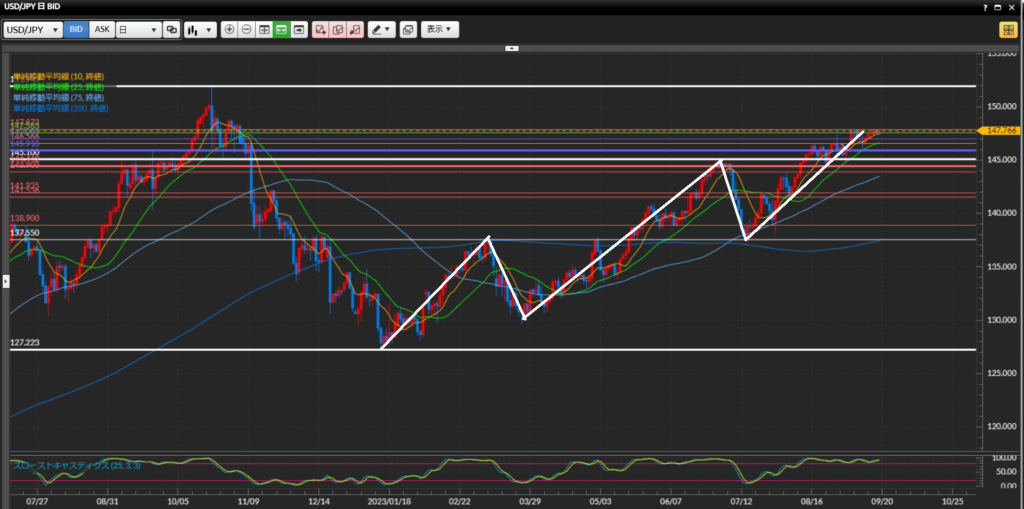Toggle the green highlighted fit-width button
The height and width of the screenshot is (509, 1024).
(x=281, y=30)
